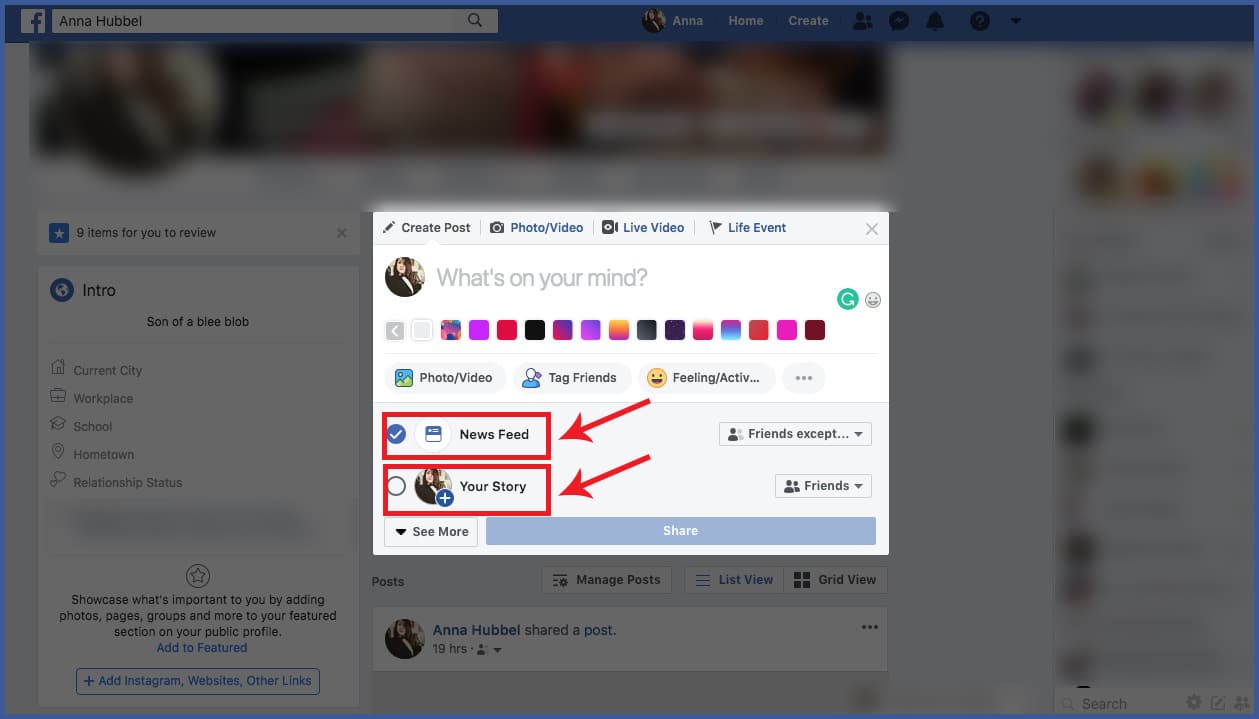
Task: Open the notifications bell
Action: (x=936, y=20)
